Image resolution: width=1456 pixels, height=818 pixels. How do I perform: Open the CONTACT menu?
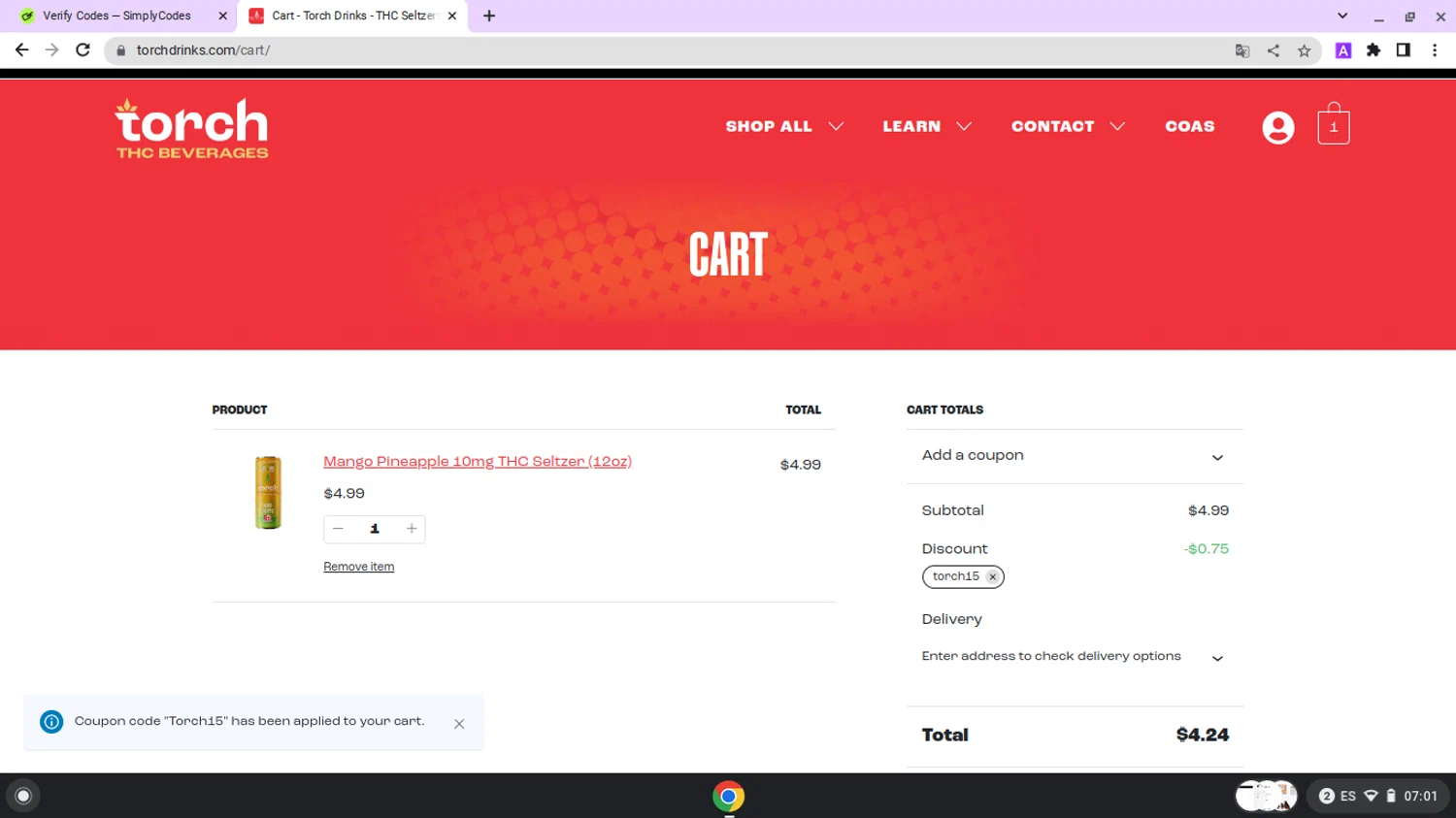tap(1052, 126)
